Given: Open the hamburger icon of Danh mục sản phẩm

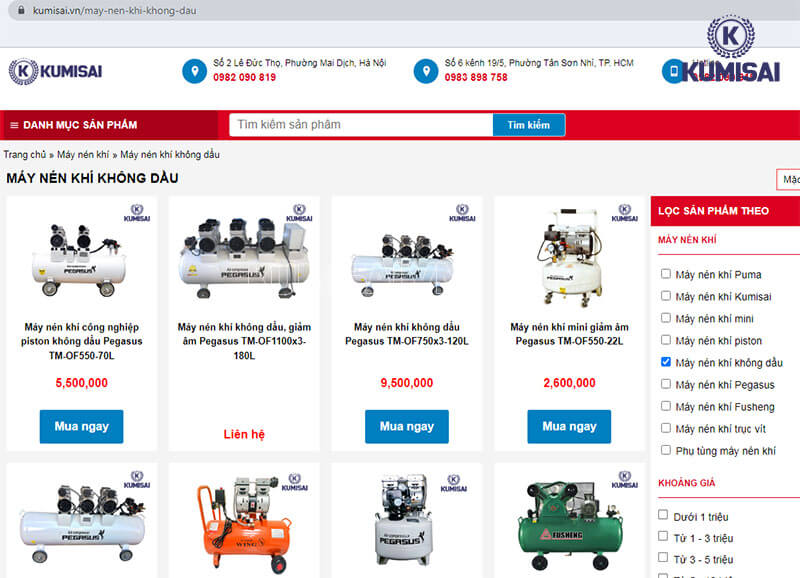Looking at the screenshot, I should [14, 125].
